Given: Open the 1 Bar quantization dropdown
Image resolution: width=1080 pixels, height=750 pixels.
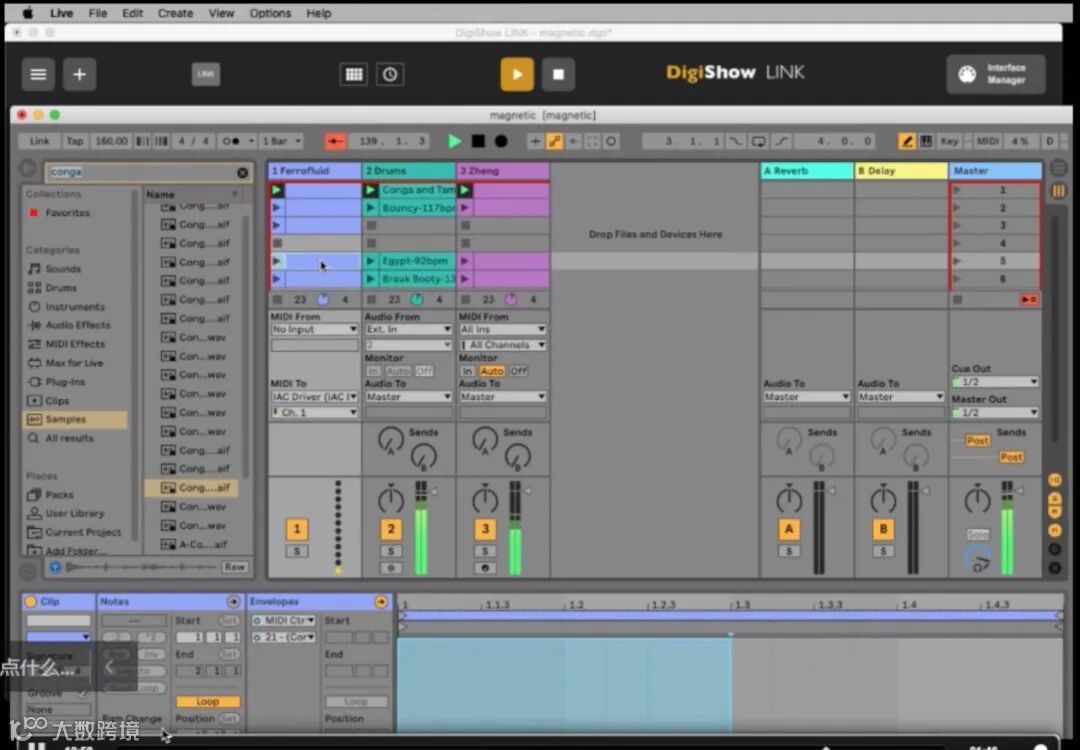Looking at the screenshot, I should coord(281,141).
